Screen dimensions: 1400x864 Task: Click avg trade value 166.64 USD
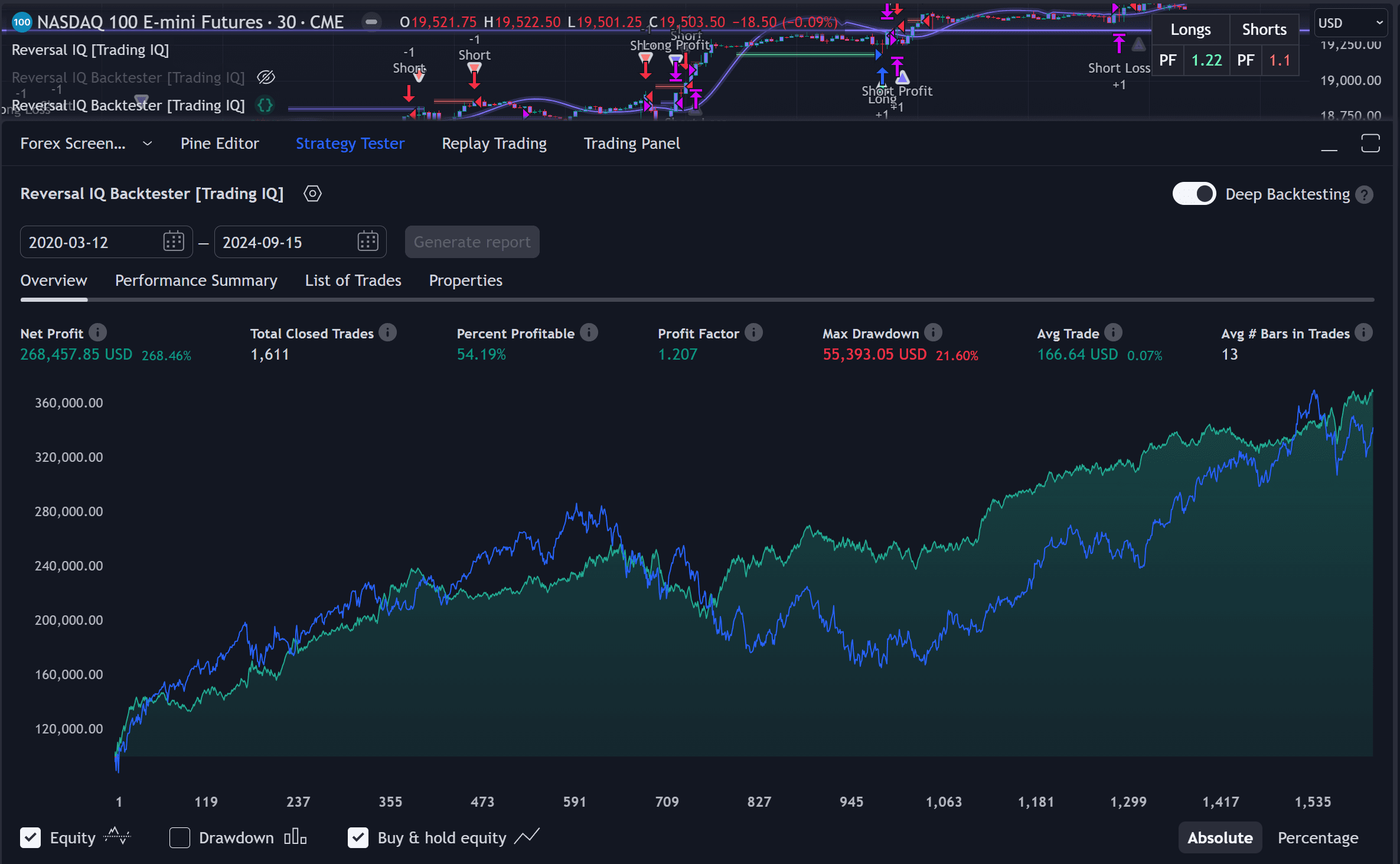(1078, 354)
